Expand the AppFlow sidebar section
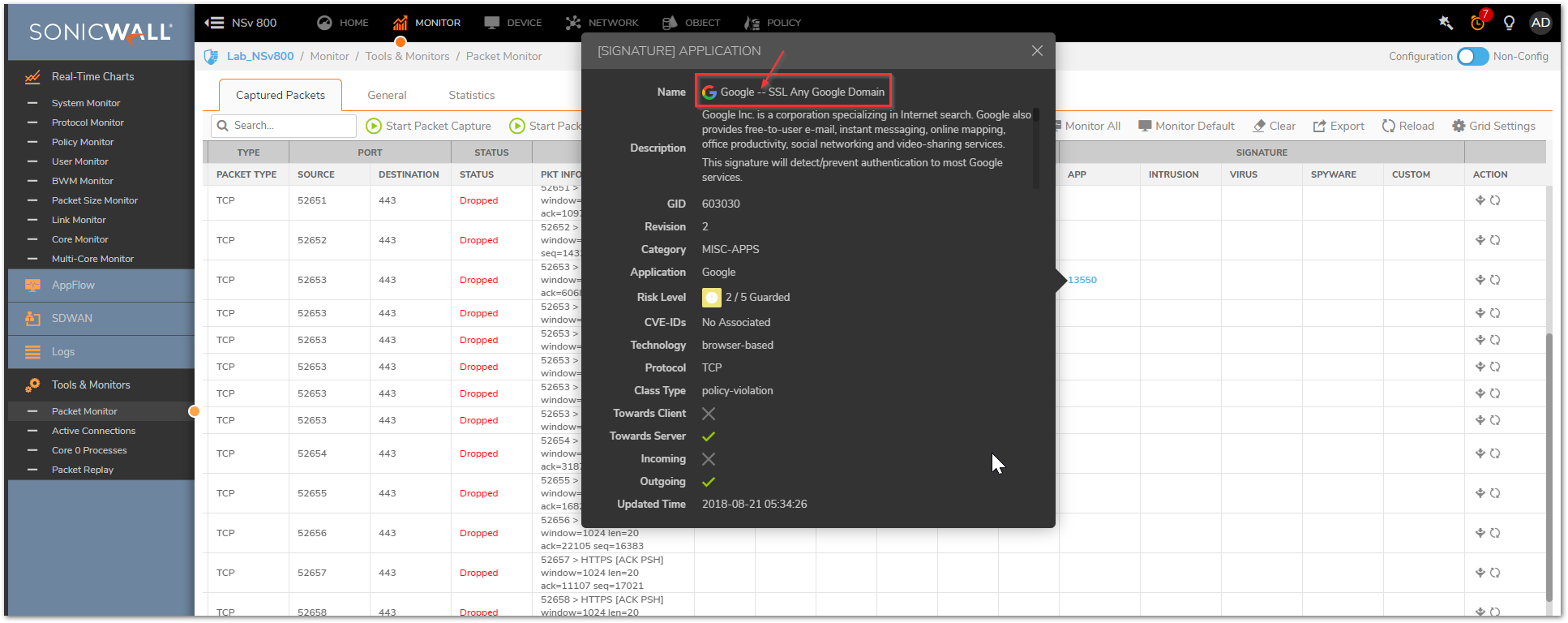Screen dimensions: 1568x623 click(73, 285)
